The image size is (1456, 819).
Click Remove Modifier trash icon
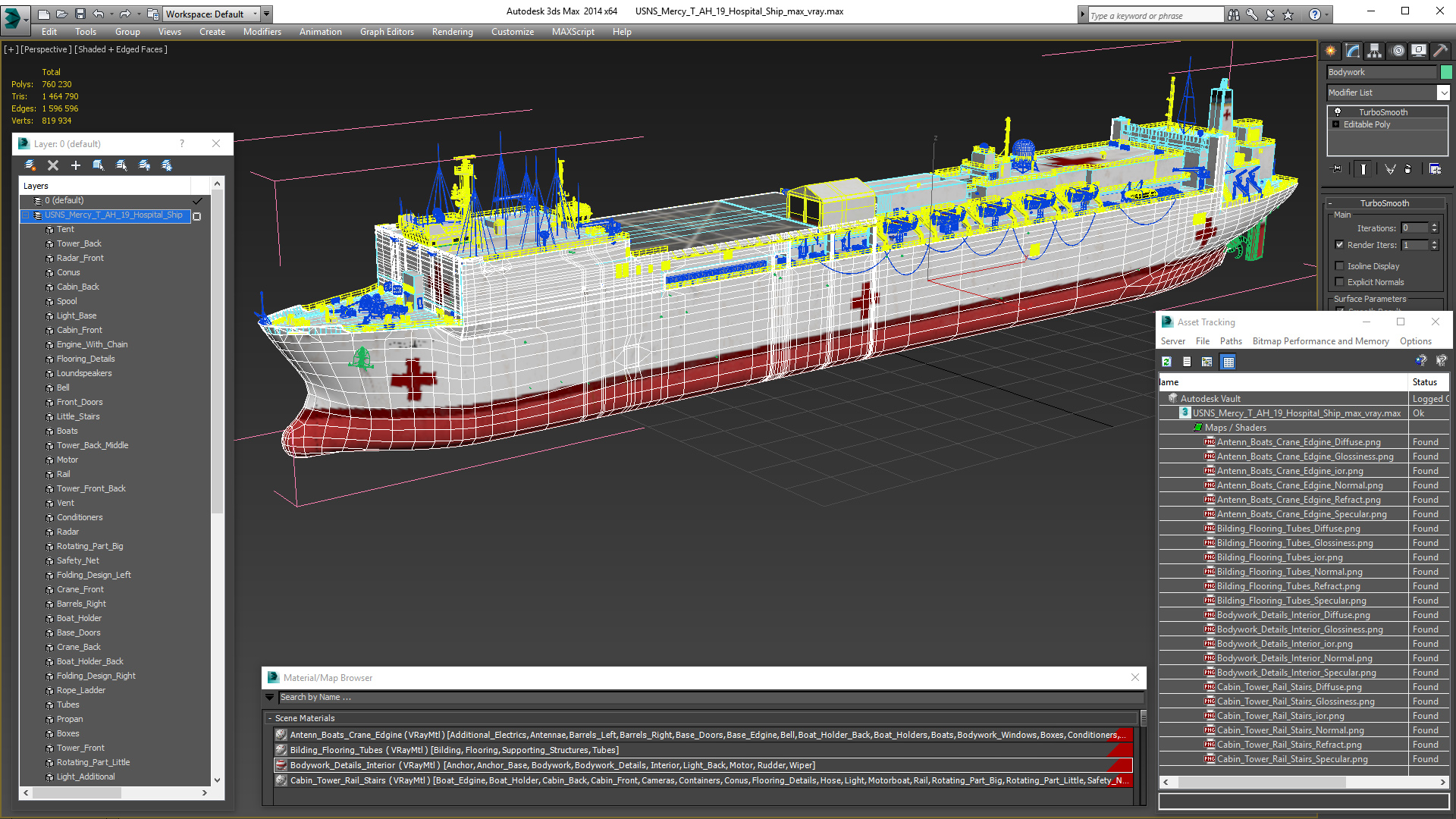click(1408, 169)
